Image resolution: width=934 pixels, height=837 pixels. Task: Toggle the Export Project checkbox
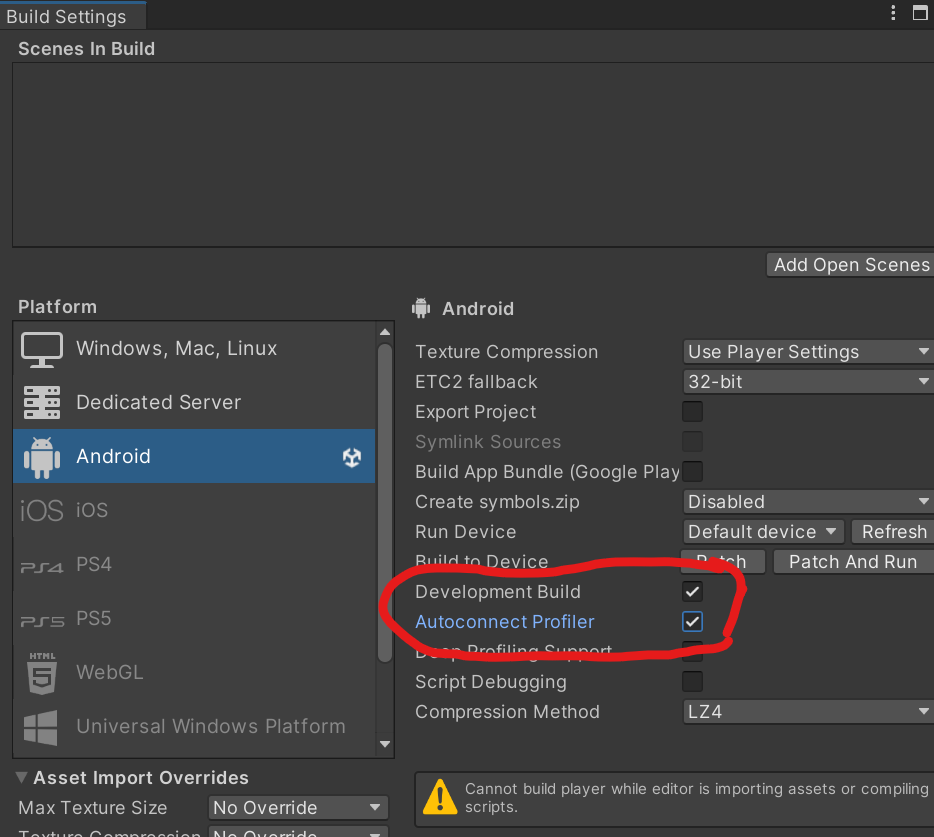[x=692, y=412]
